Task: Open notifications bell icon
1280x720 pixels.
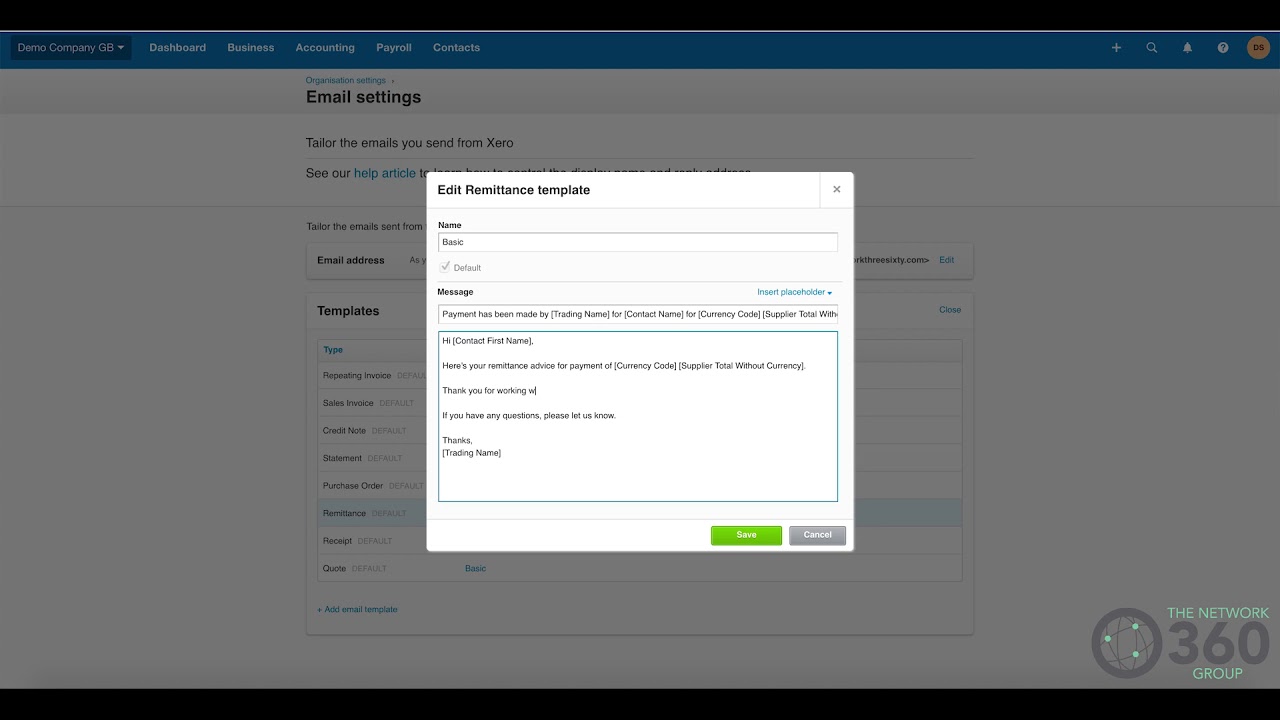Action: pyautogui.click(x=1187, y=47)
